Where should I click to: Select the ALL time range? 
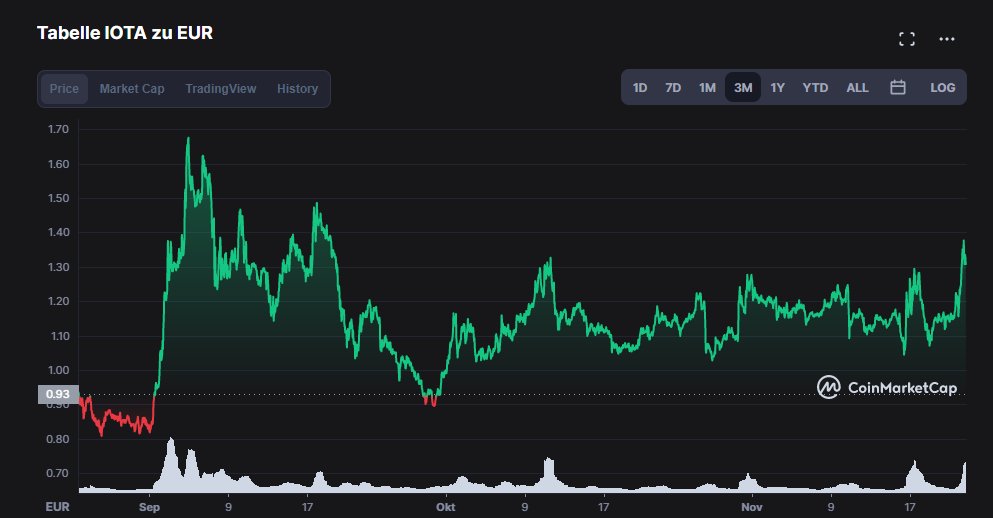[857, 87]
